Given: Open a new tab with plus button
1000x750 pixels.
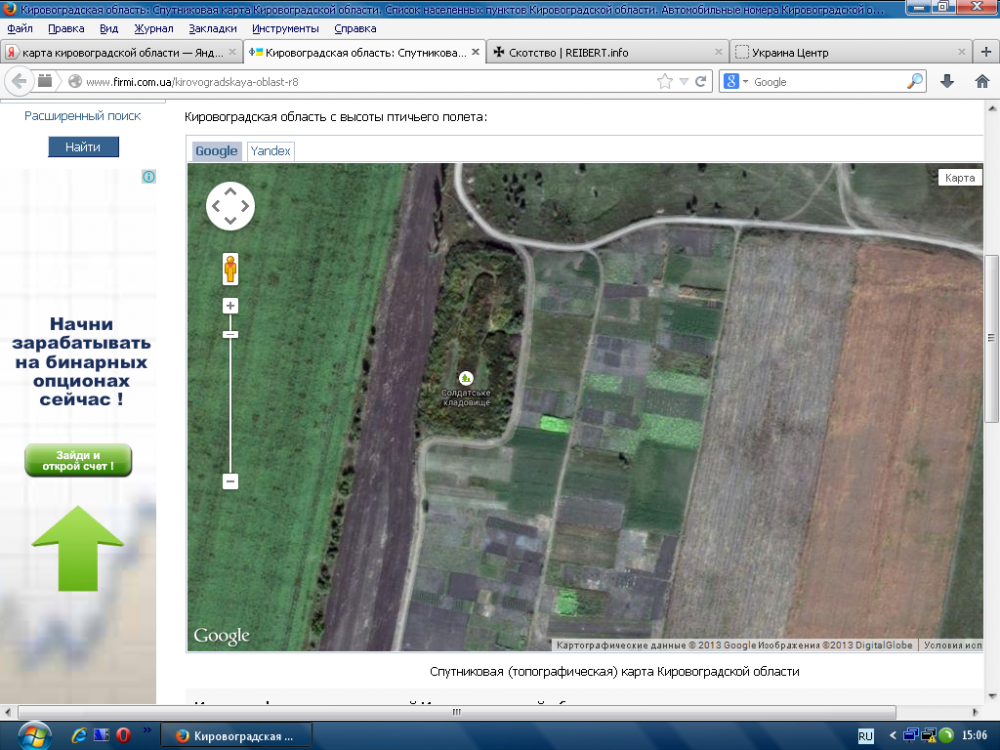Looking at the screenshot, I should (986, 52).
